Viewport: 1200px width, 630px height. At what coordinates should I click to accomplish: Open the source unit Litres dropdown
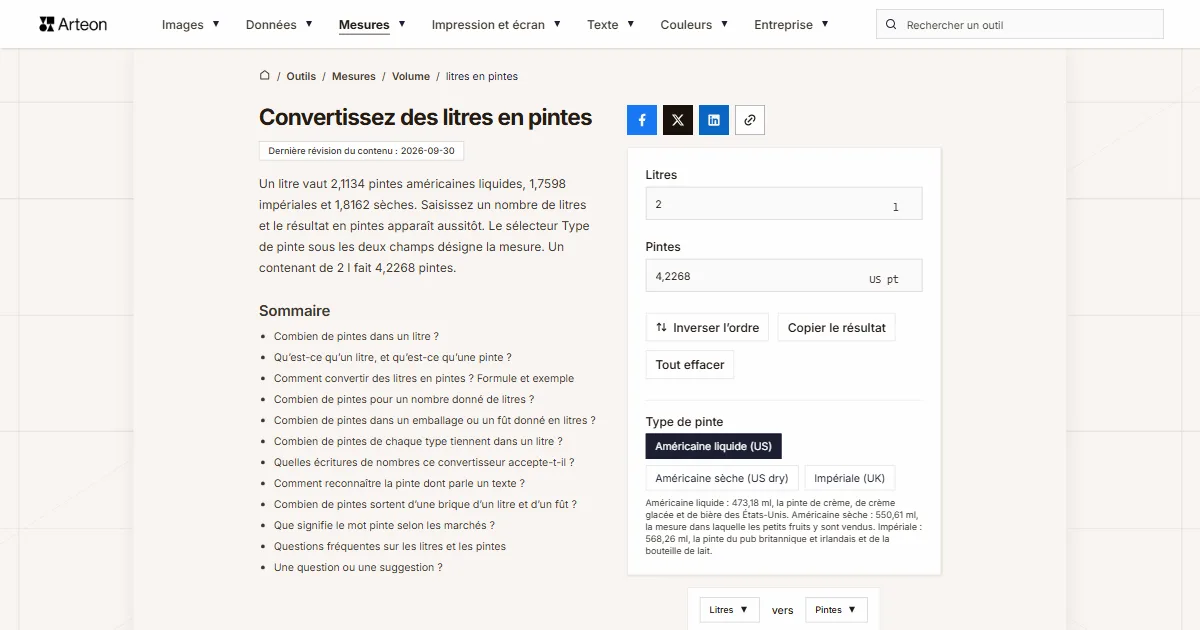[729, 610]
